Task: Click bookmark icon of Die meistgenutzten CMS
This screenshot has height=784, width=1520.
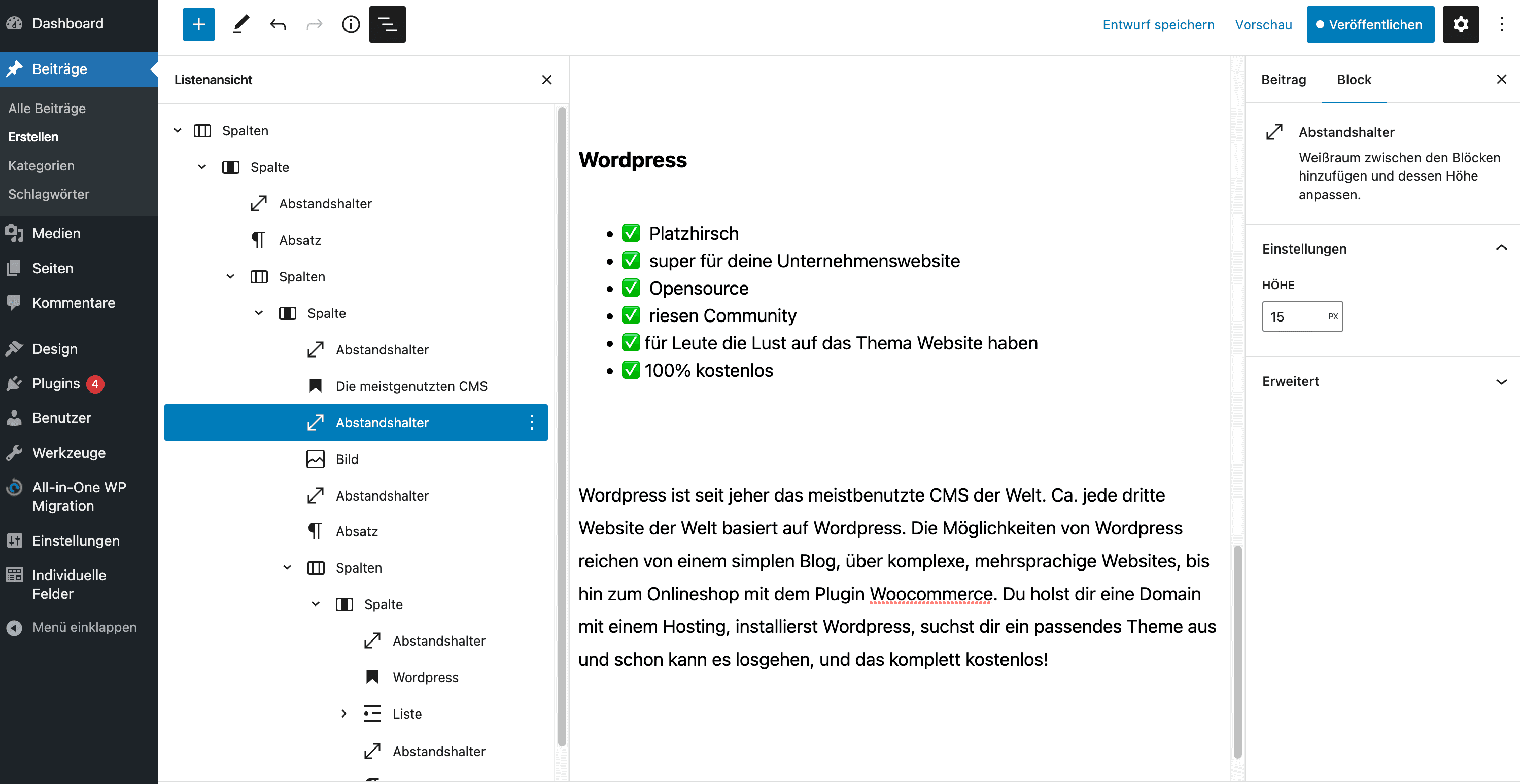Action: click(x=315, y=386)
